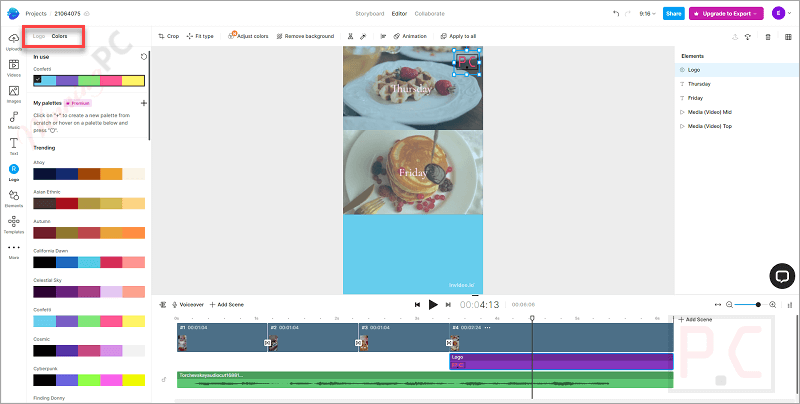
Task: Go to Storyboard view
Action: coord(369,14)
